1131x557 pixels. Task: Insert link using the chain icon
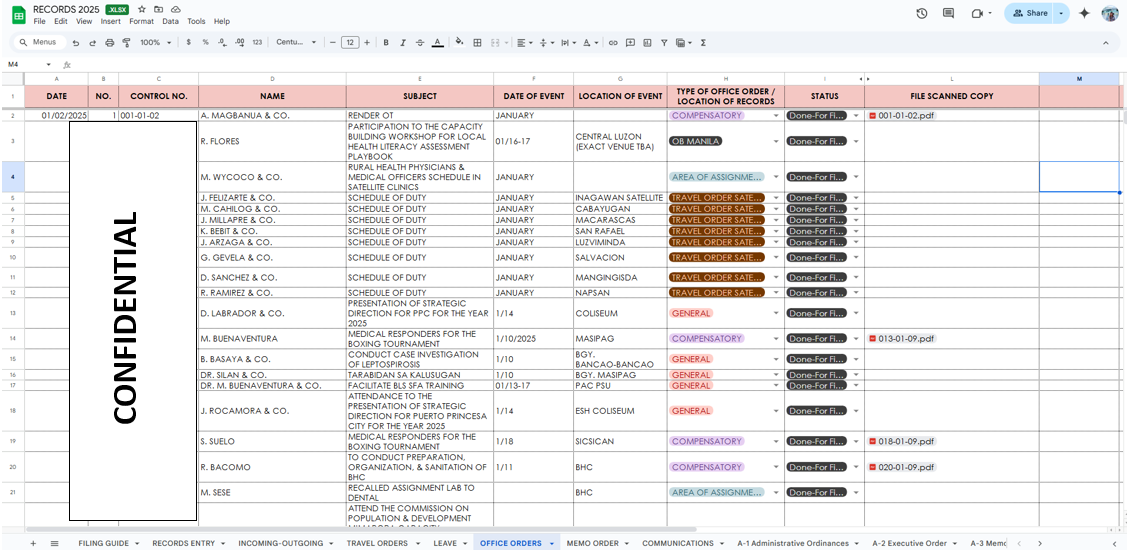pyautogui.click(x=613, y=43)
